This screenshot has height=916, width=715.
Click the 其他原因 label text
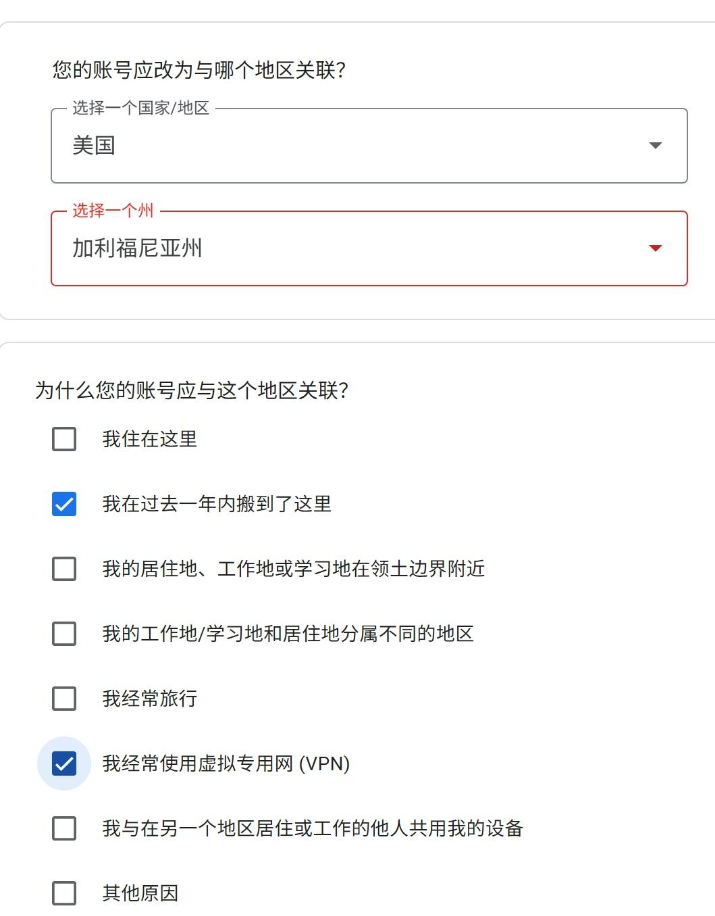point(140,893)
